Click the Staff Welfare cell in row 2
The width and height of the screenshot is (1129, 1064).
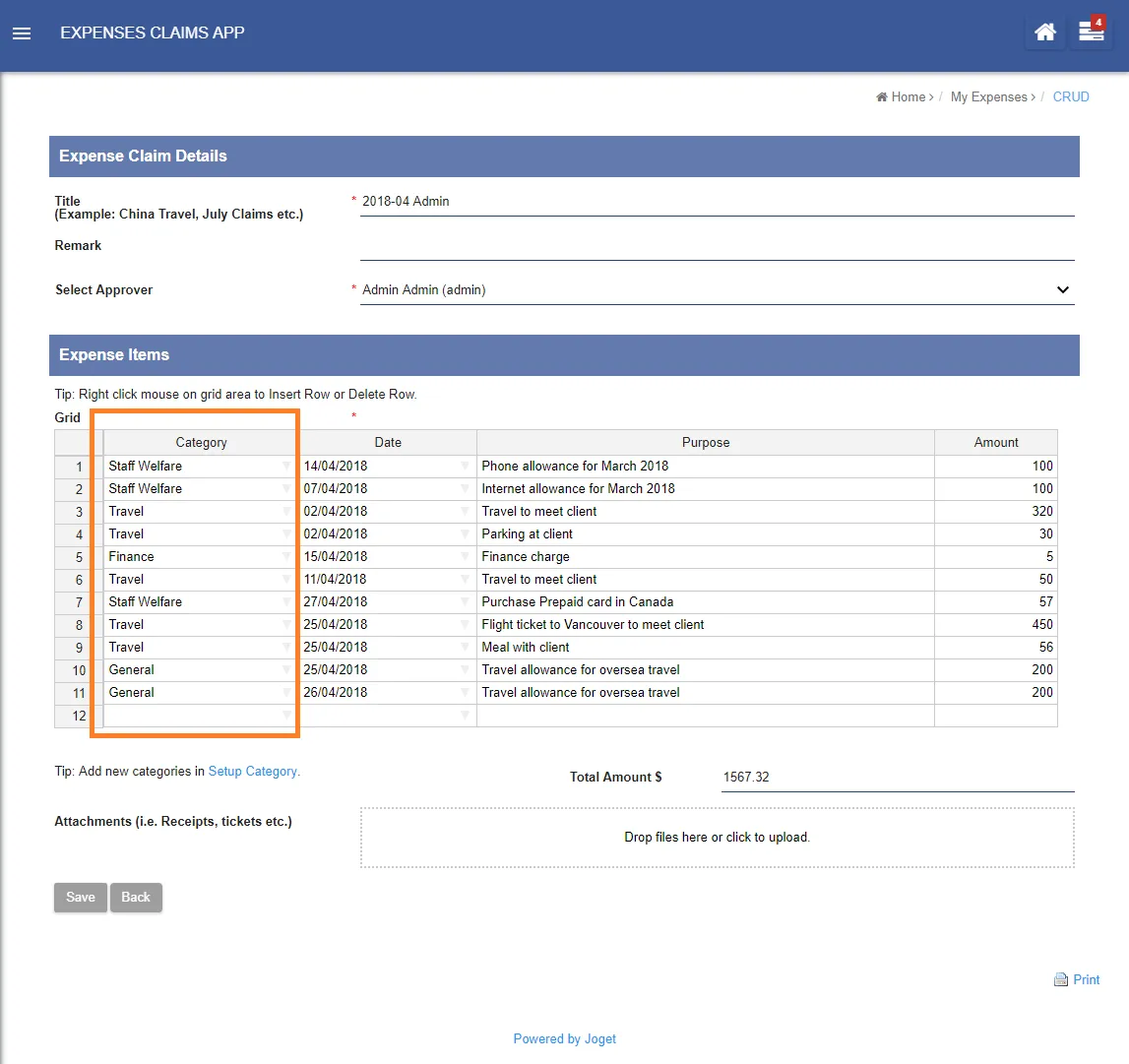coord(201,489)
